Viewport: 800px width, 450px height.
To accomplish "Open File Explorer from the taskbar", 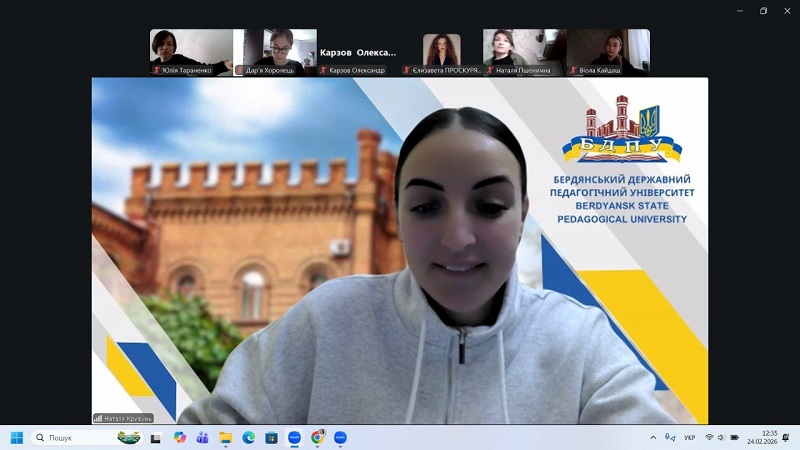I will (x=226, y=437).
